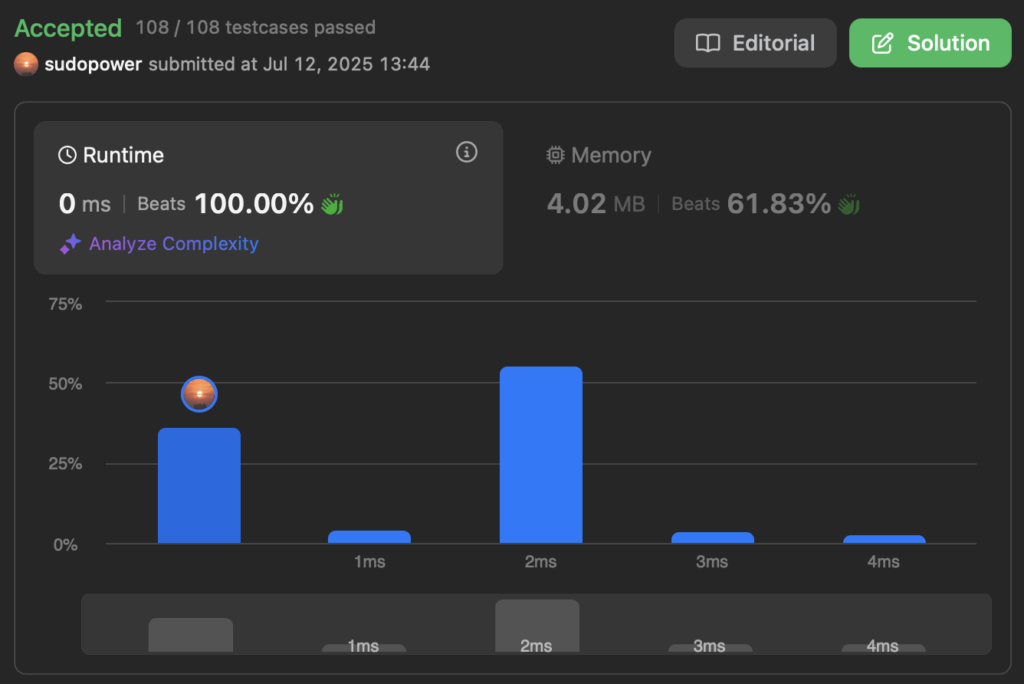
Task: Click the '3ms' chart axis label
Action: click(712, 562)
